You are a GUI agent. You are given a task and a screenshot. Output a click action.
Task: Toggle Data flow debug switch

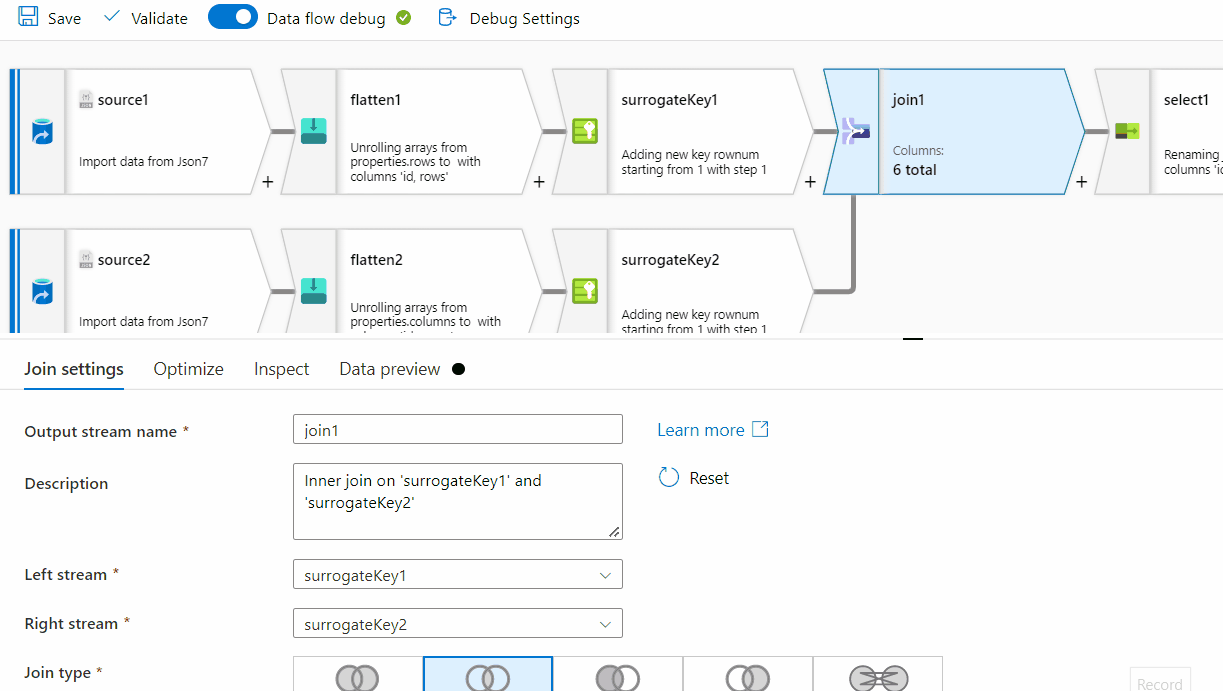tap(233, 17)
